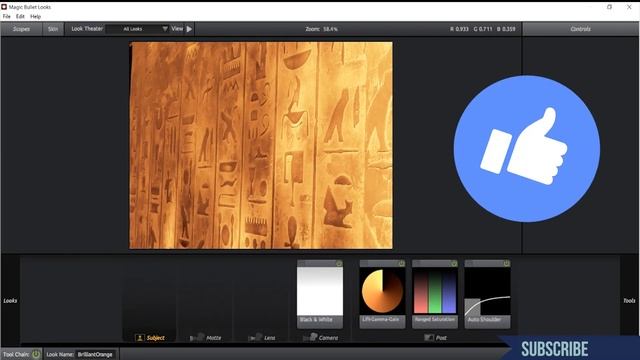Click the Skin overlay button
Image resolution: width=640 pixels, height=360 pixels.
pyautogui.click(x=53, y=29)
